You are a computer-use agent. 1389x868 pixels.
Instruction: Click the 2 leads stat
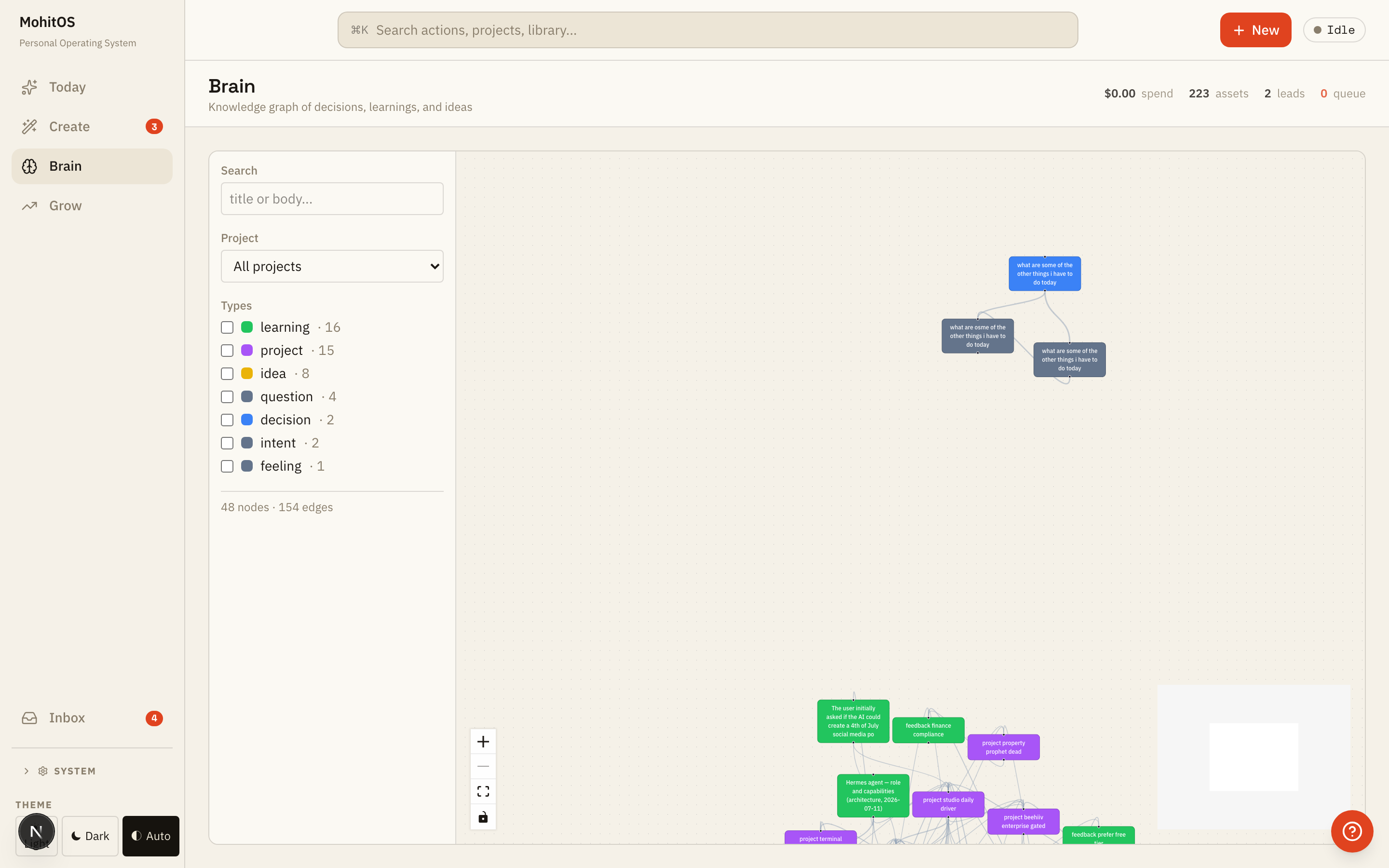1284,94
